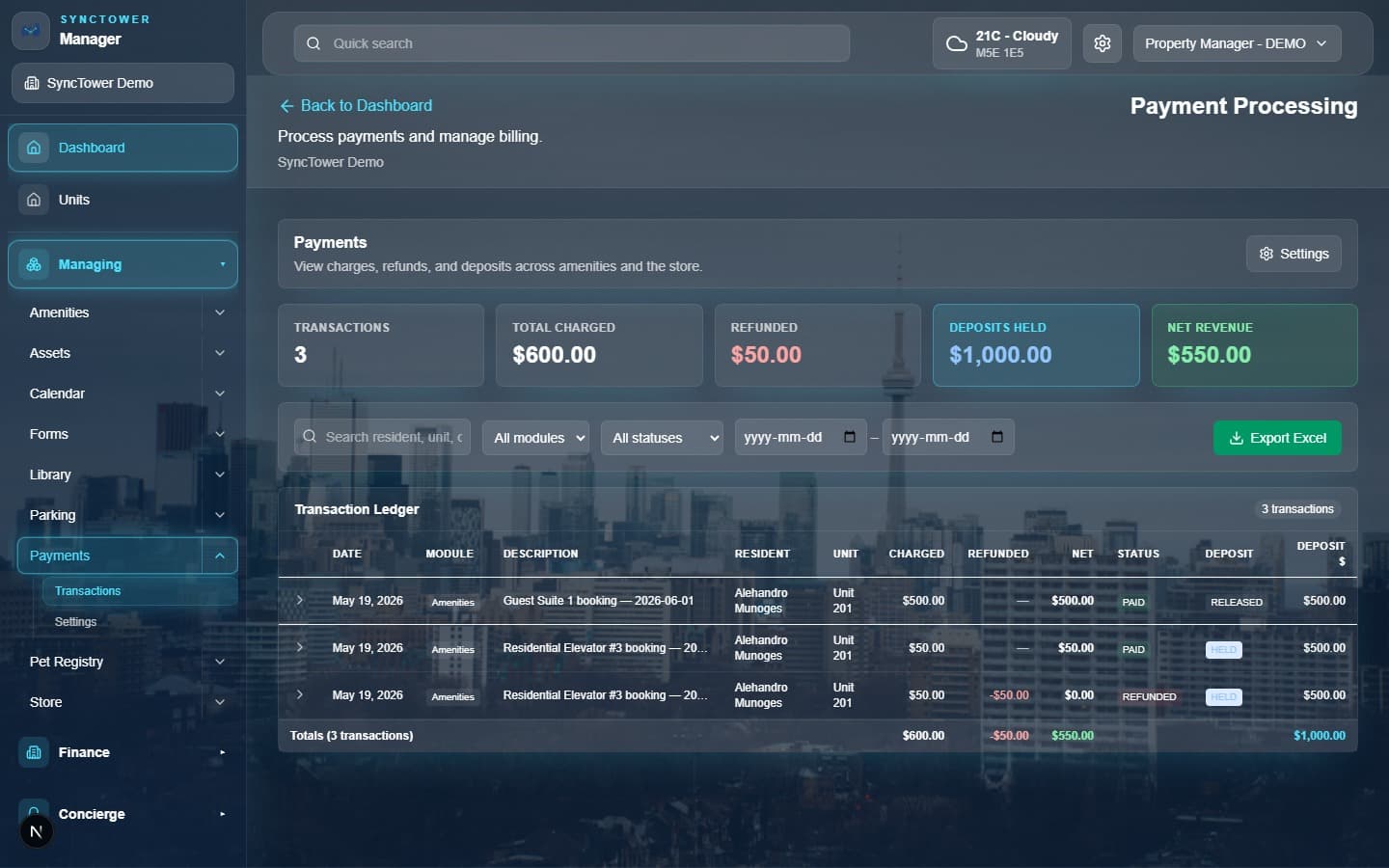1389x868 pixels.
Task: Expand the Concierge menu arrow
Action: tap(222, 814)
